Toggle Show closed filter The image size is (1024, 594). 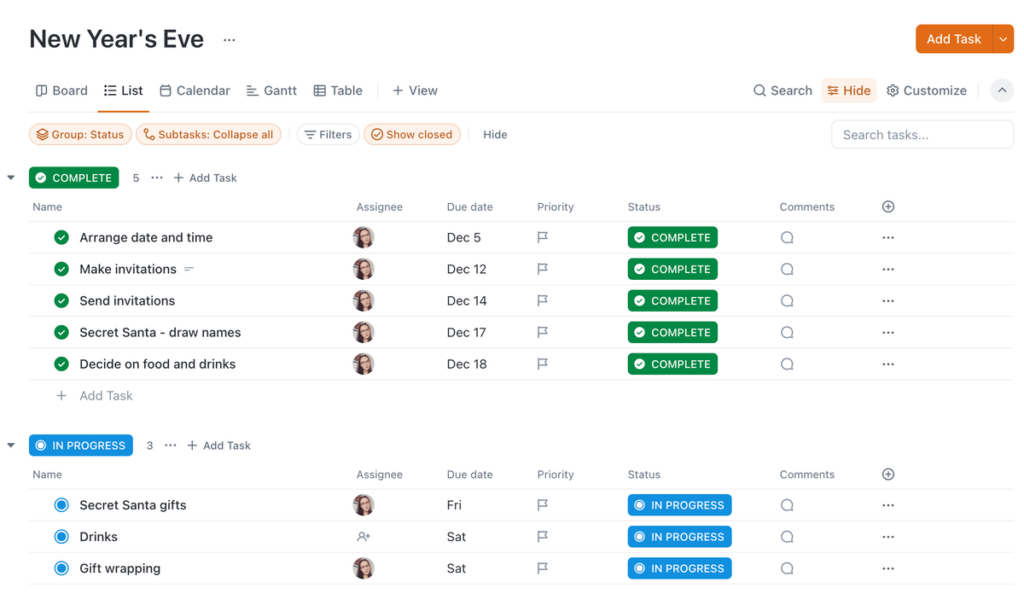pyautogui.click(x=412, y=134)
